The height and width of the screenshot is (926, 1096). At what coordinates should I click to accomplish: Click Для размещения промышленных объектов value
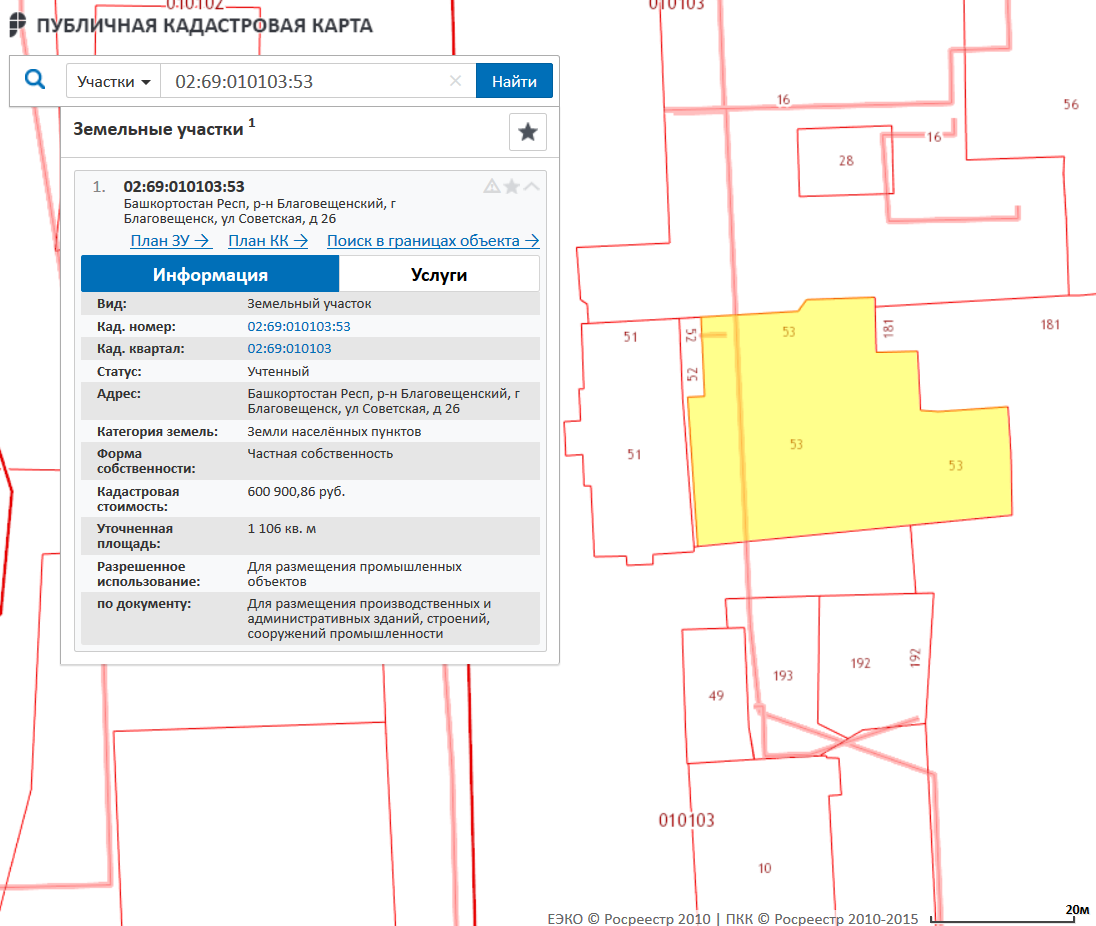pyautogui.click(x=354, y=574)
